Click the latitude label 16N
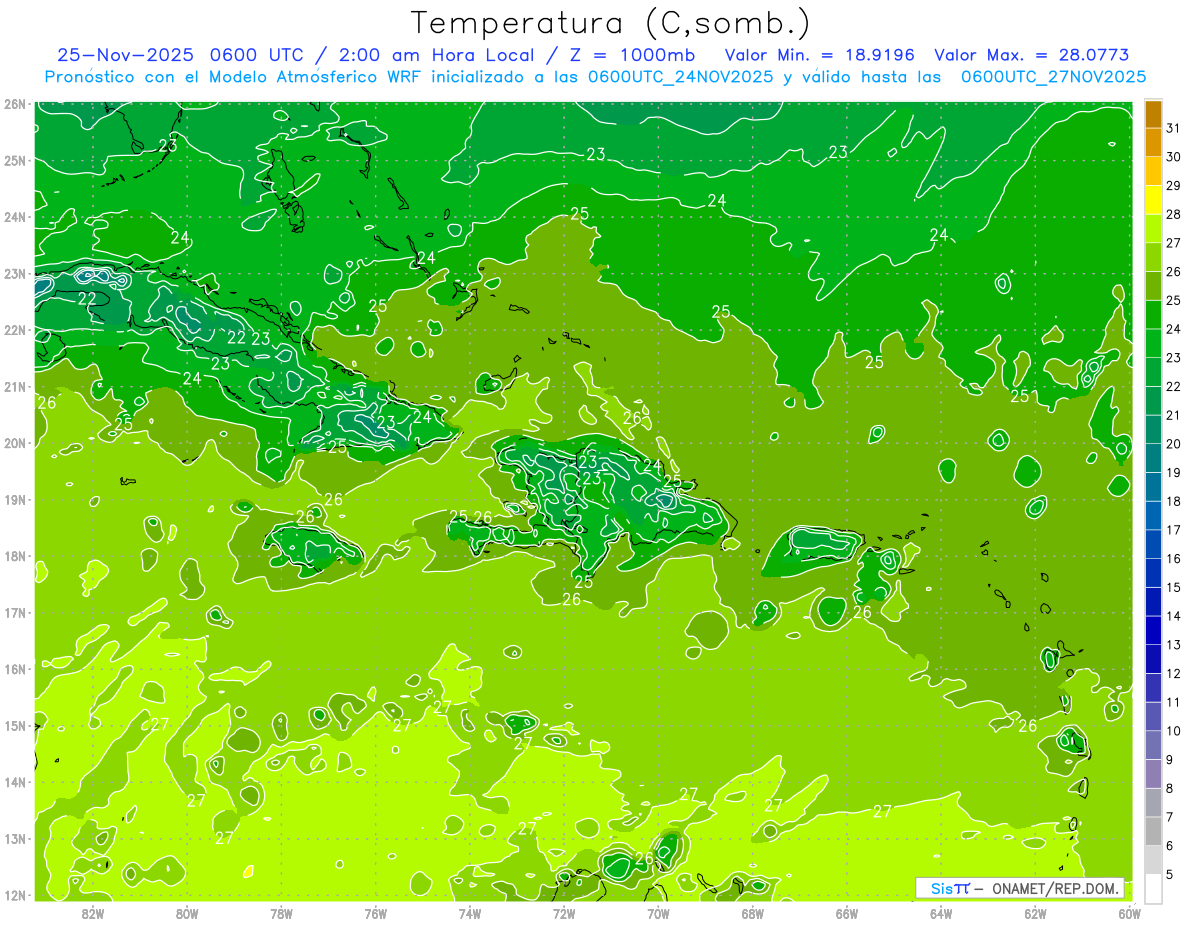 point(15,669)
